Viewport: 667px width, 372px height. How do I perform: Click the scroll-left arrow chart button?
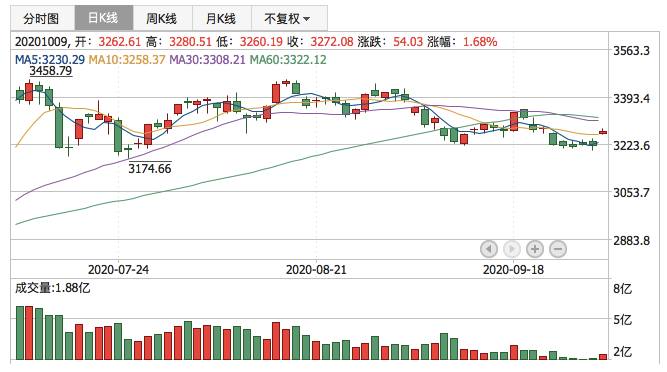[489, 249]
